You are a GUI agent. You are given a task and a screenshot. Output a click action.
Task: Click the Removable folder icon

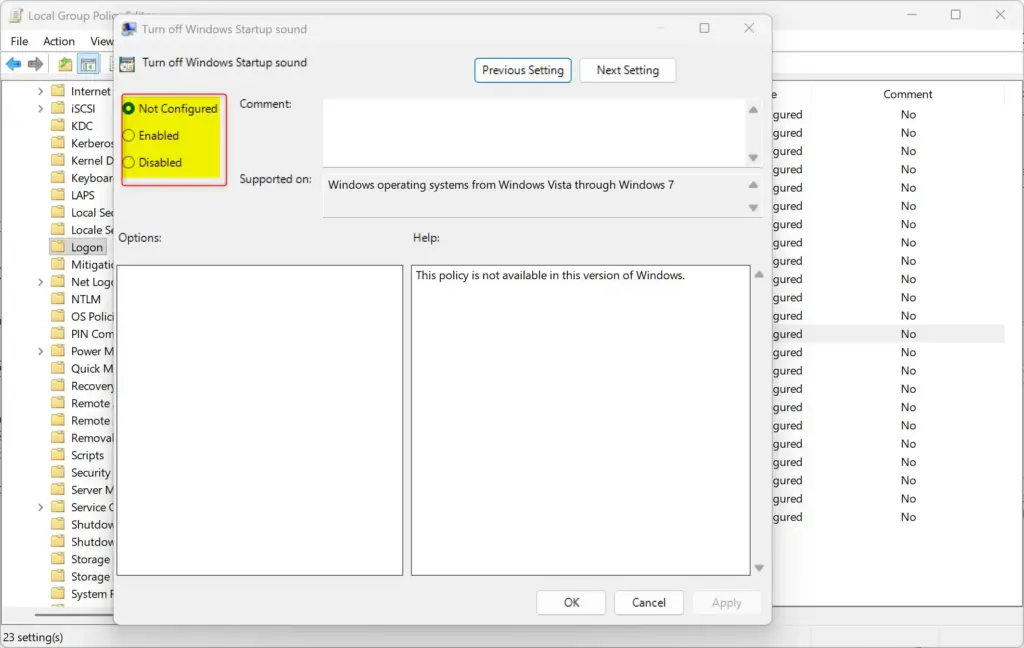pos(58,437)
